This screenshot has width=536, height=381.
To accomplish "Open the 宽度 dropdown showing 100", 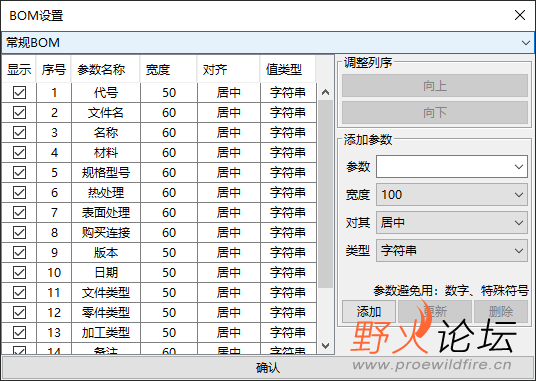I will tap(452, 195).
